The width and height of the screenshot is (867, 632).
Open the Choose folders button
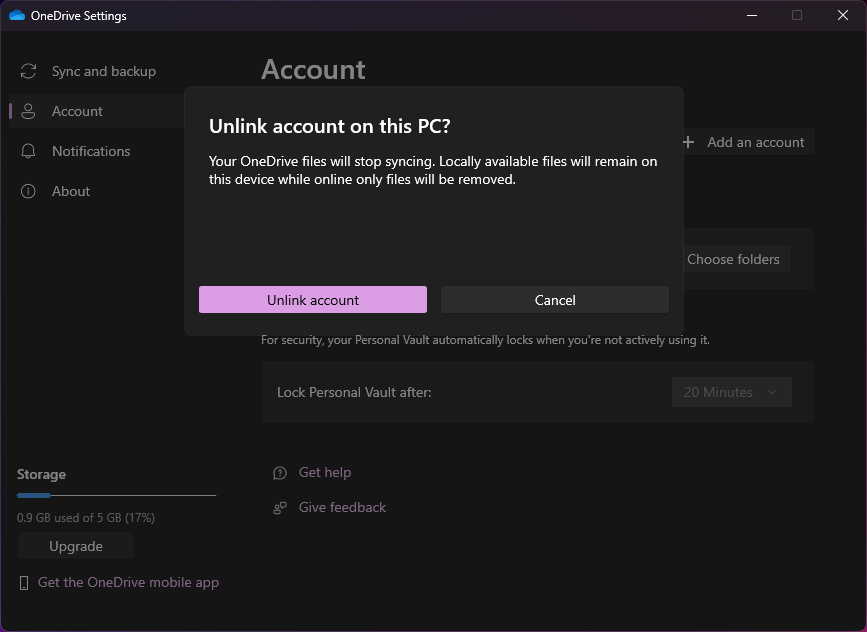[733, 259]
